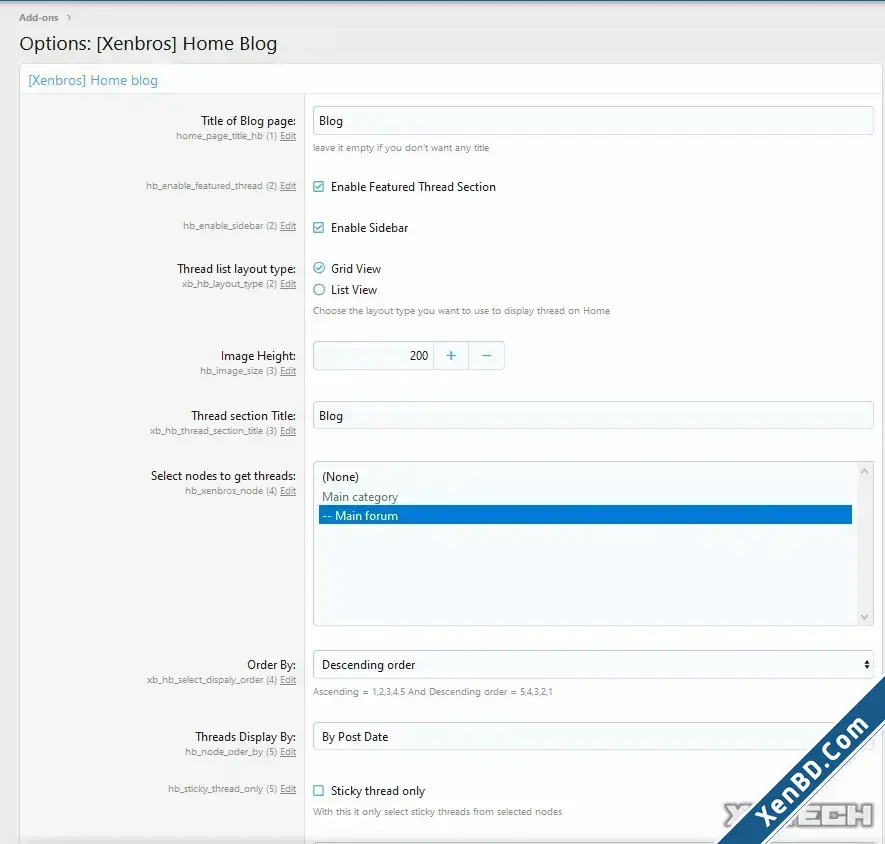885x844 pixels.
Task: Edit the xb_hb_layout_type option
Action: point(288,284)
